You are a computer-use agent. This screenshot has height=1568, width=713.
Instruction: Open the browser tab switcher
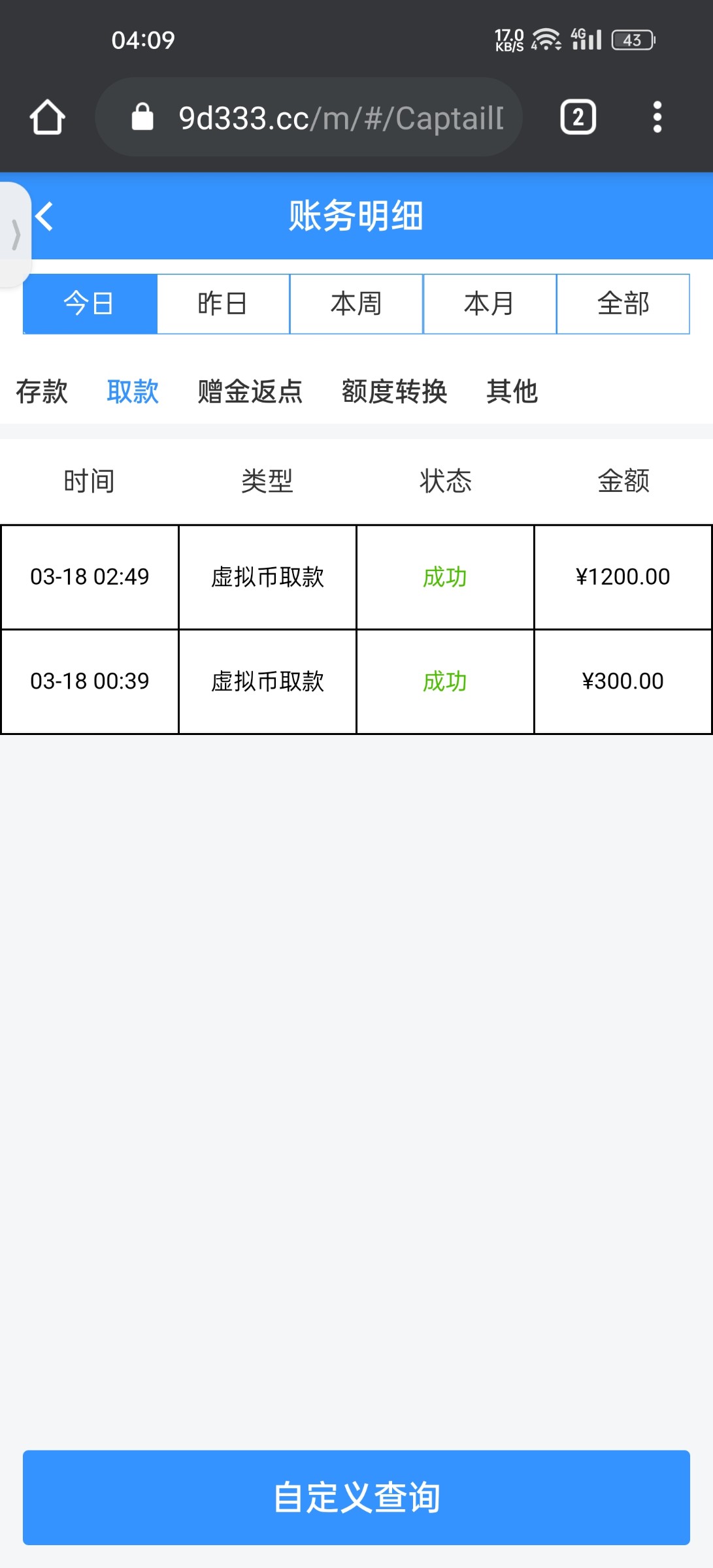click(x=578, y=118)
